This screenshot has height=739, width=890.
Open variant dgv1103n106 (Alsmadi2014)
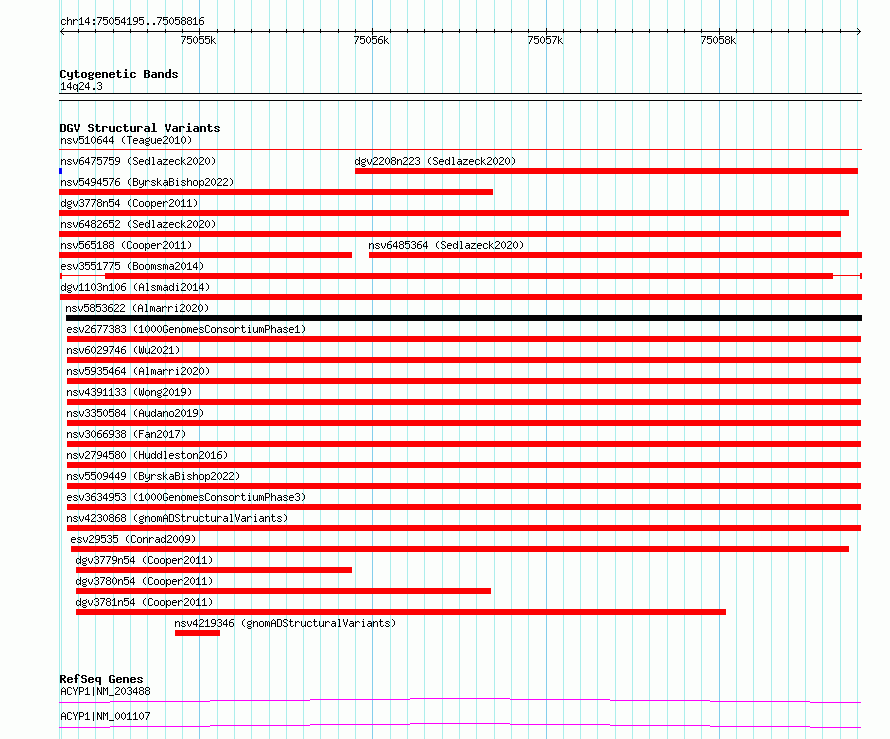135,287
